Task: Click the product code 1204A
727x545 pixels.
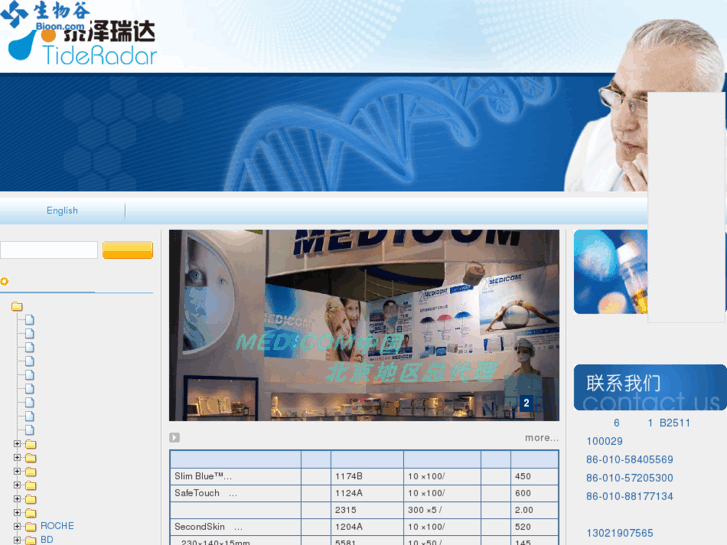Action: point(349,527)
